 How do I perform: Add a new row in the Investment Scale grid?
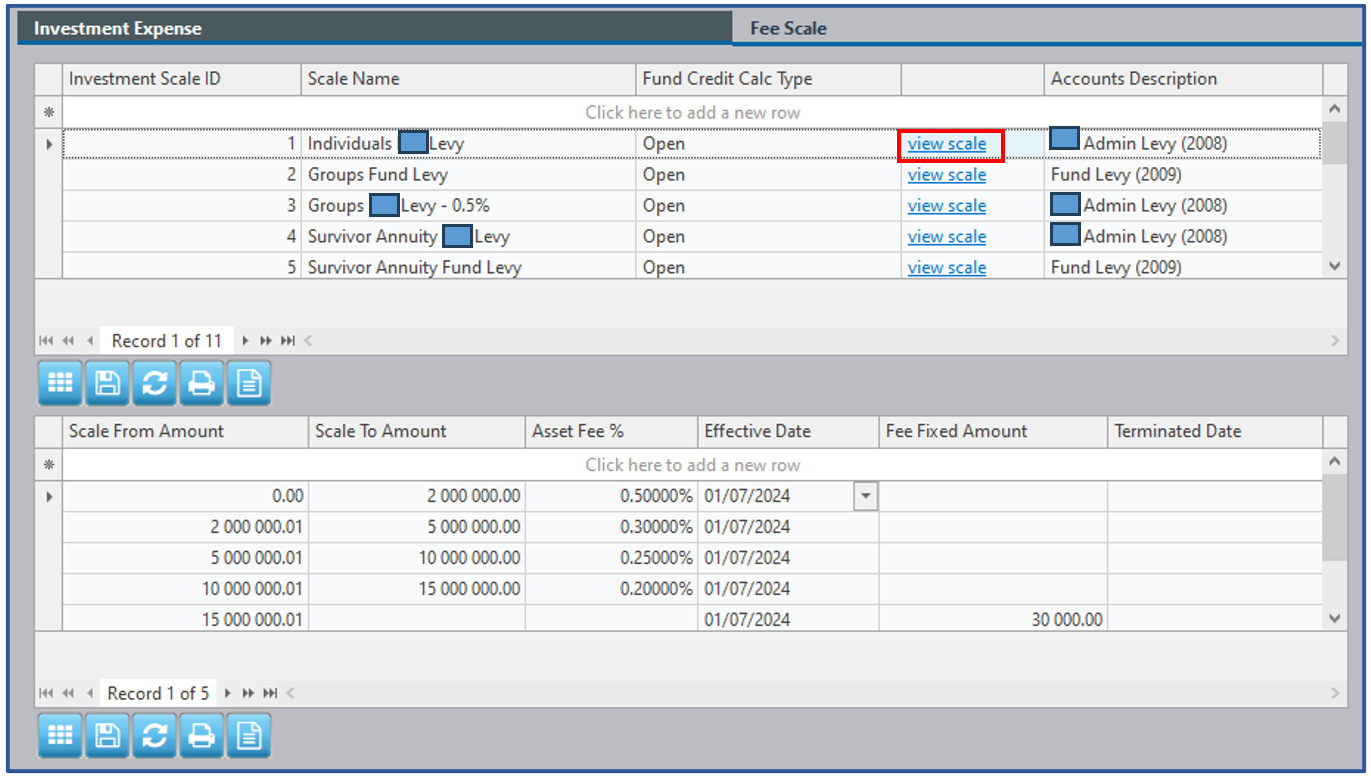[692, 112]
